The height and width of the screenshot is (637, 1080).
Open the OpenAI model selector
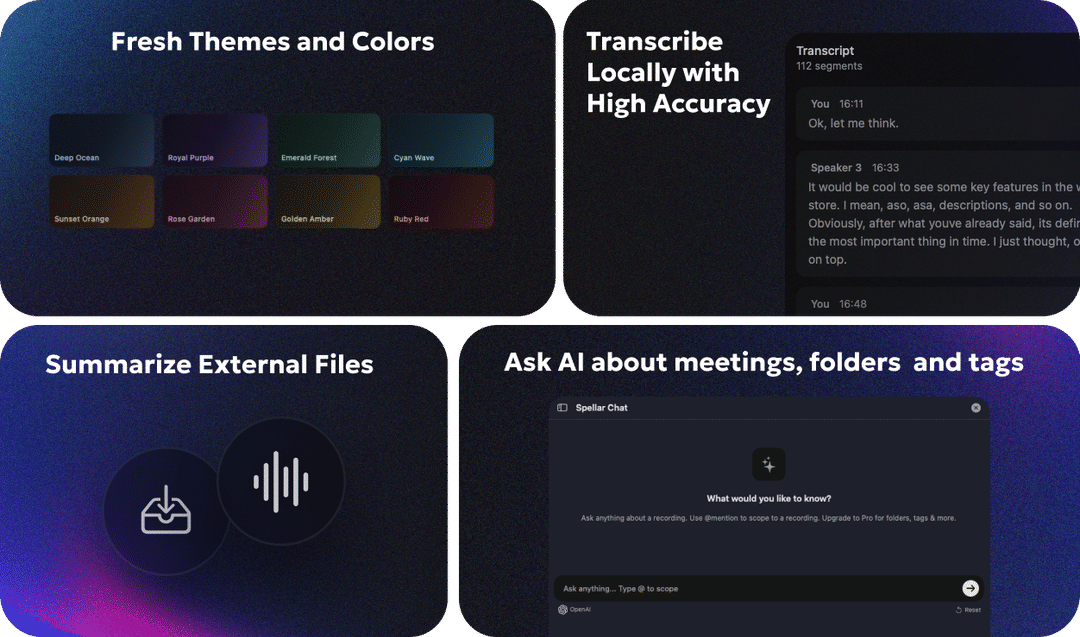pyautogui.click(x=574, y=609)
